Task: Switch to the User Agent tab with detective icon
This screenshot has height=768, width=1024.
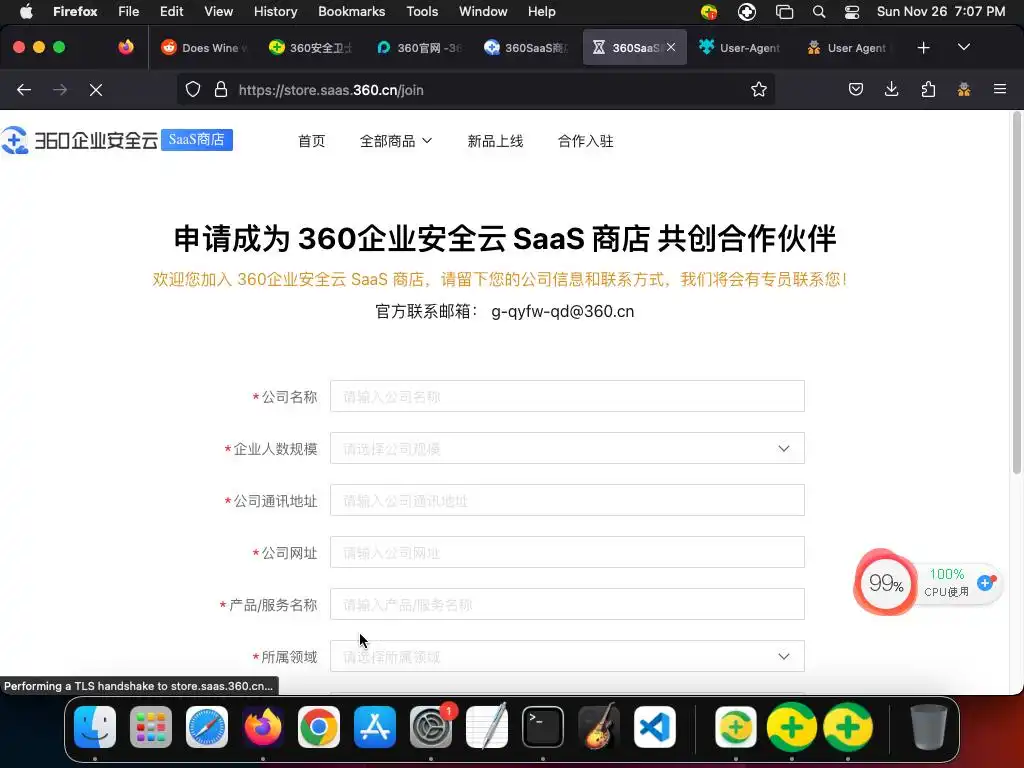Action: click(848, 48)
